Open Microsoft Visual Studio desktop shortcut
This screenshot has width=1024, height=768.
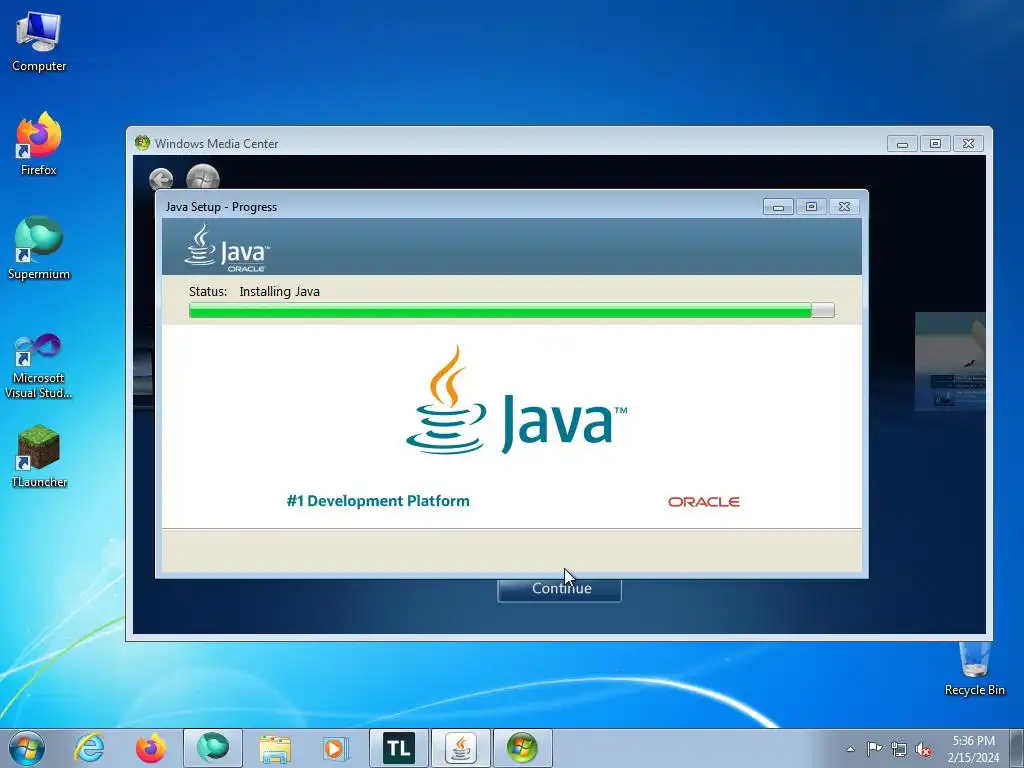pyautogui.click(x=39, y=366)
